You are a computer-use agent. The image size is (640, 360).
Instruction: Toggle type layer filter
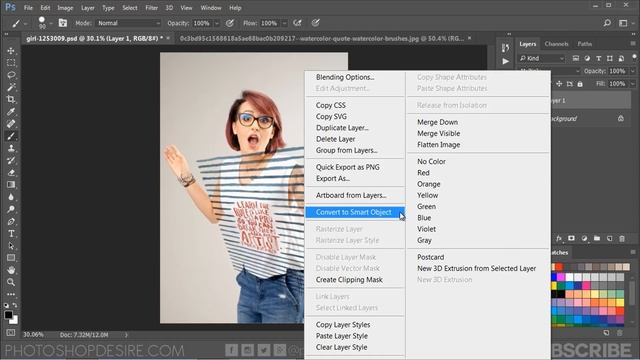click(598, 58)
